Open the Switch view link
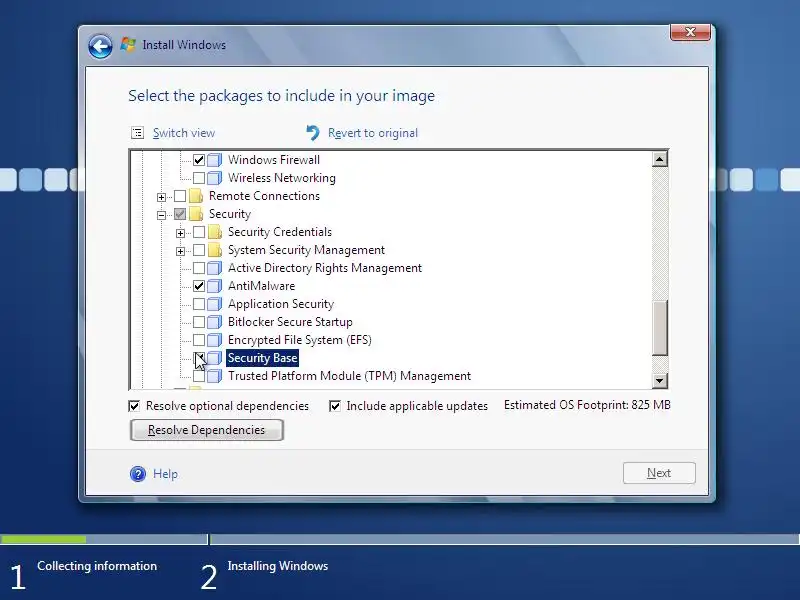The width and height of the screenshot is (800, 600). pos(184,133)
